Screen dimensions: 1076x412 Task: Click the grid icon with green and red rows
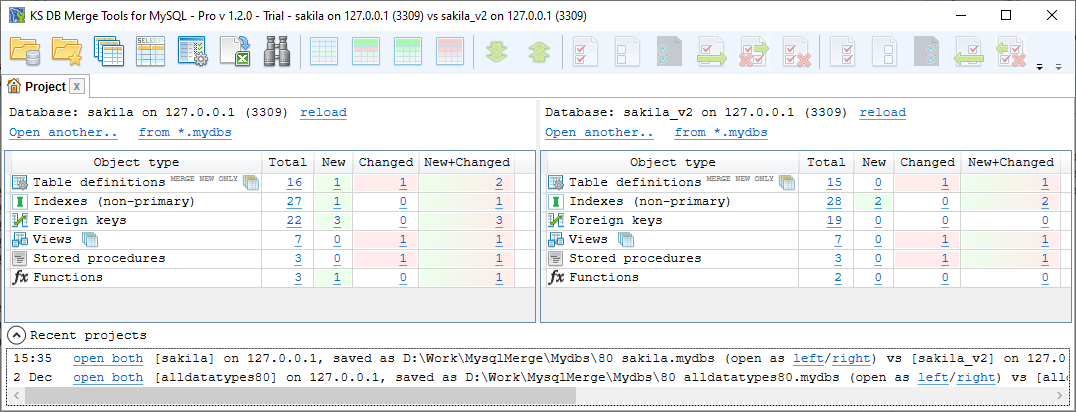point(366,51)
